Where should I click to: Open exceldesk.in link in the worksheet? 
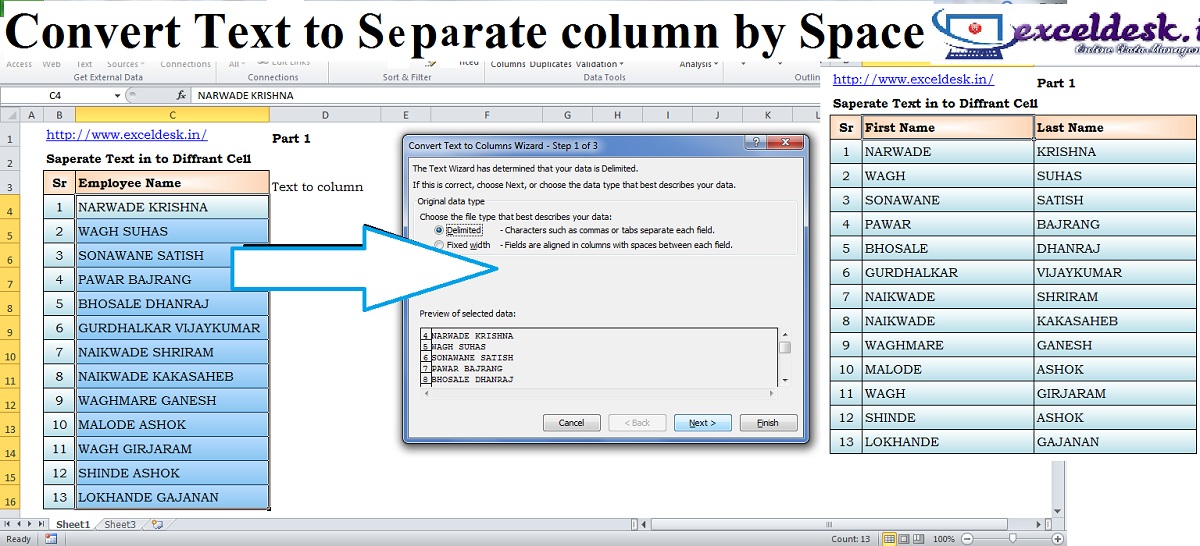click(x=127, y=134)
